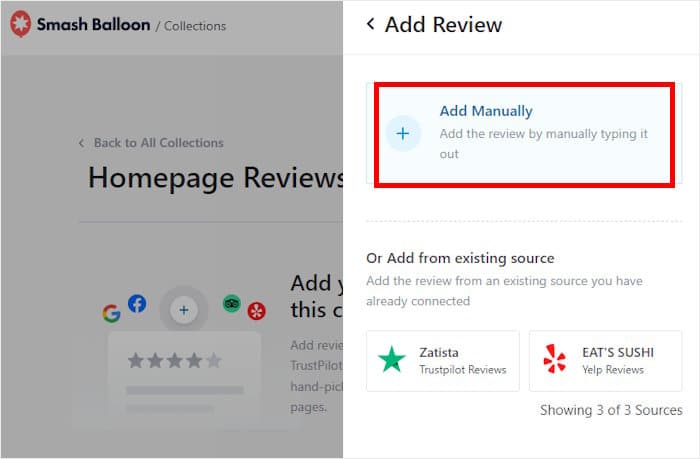Select the Add Manually option title
Image resolution: width=700 pixels, height=459 pixels.
tap(486, 111)
